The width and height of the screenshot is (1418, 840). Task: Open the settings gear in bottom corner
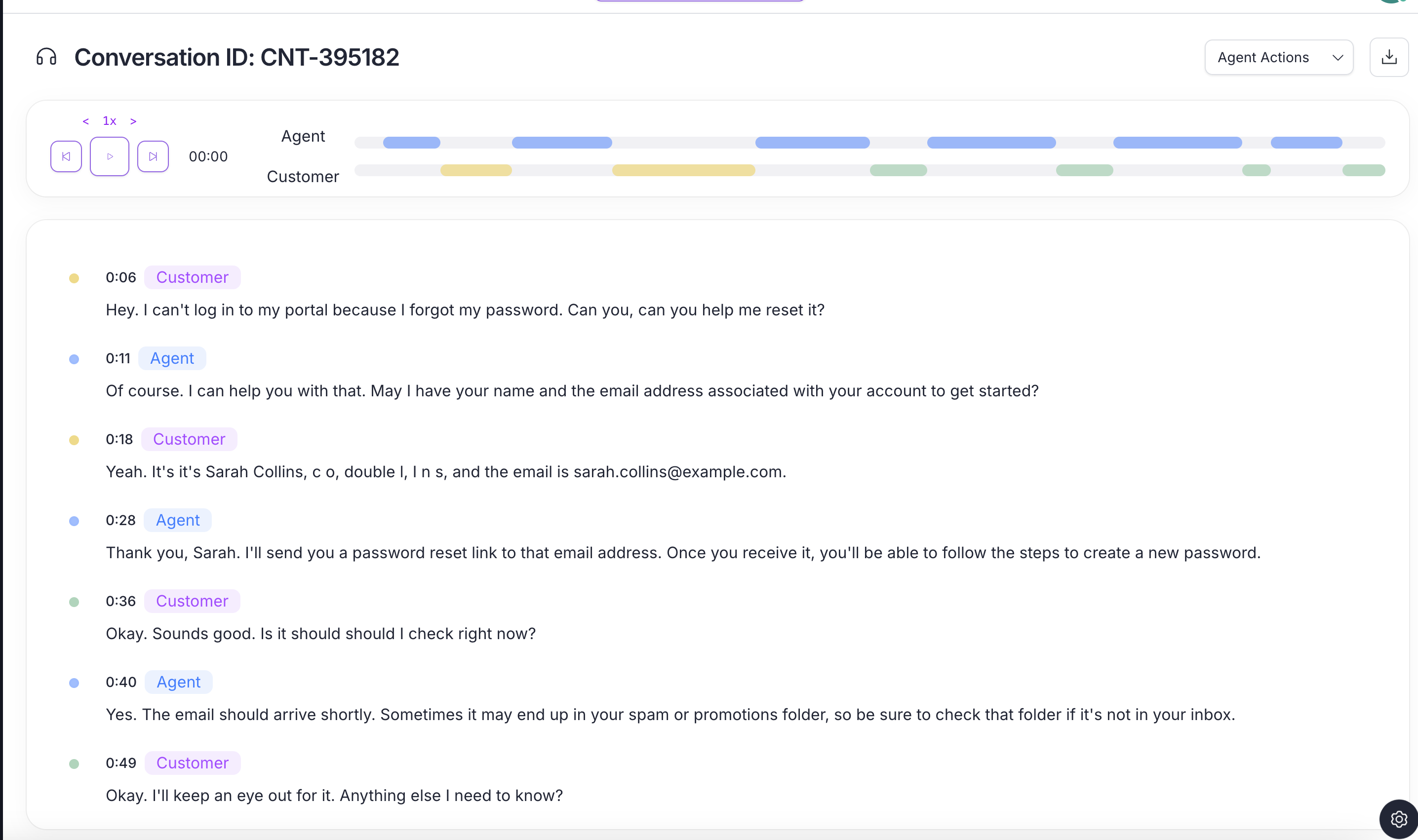(x=1398, y=819)
